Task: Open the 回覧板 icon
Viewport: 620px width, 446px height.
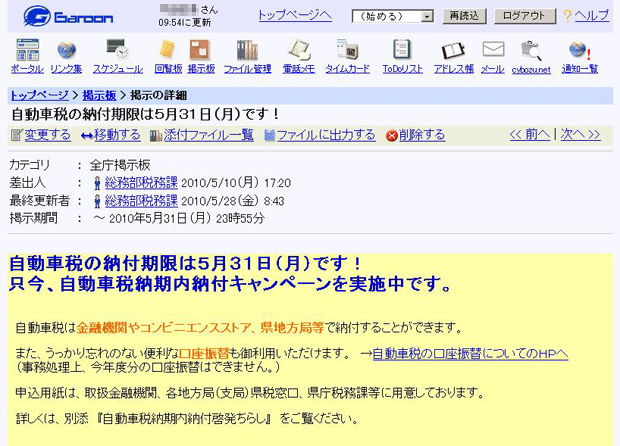Action: click(168, 50)
